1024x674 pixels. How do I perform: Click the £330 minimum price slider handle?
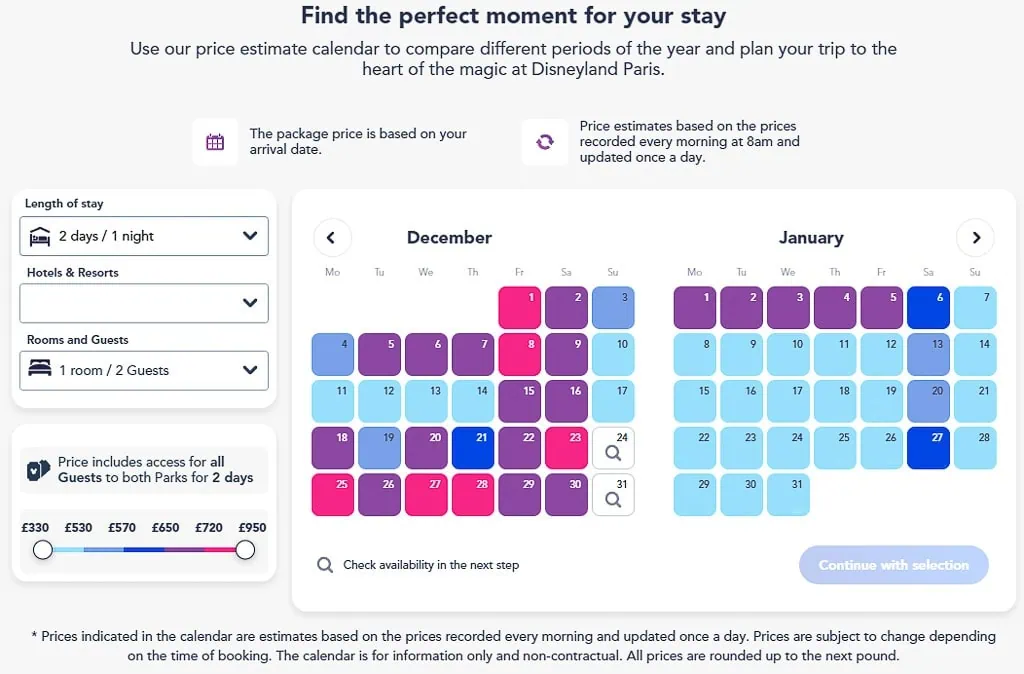43,550
